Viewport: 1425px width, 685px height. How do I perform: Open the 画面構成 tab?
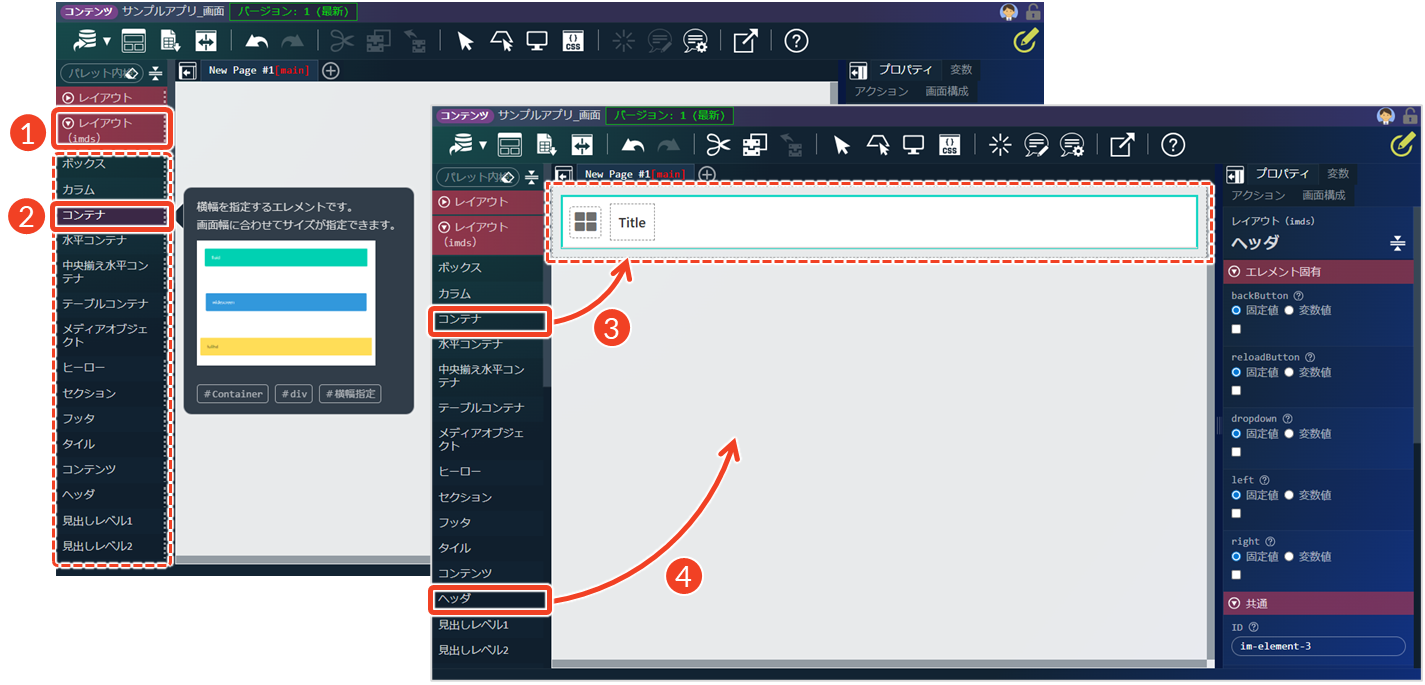[1323, 195]
